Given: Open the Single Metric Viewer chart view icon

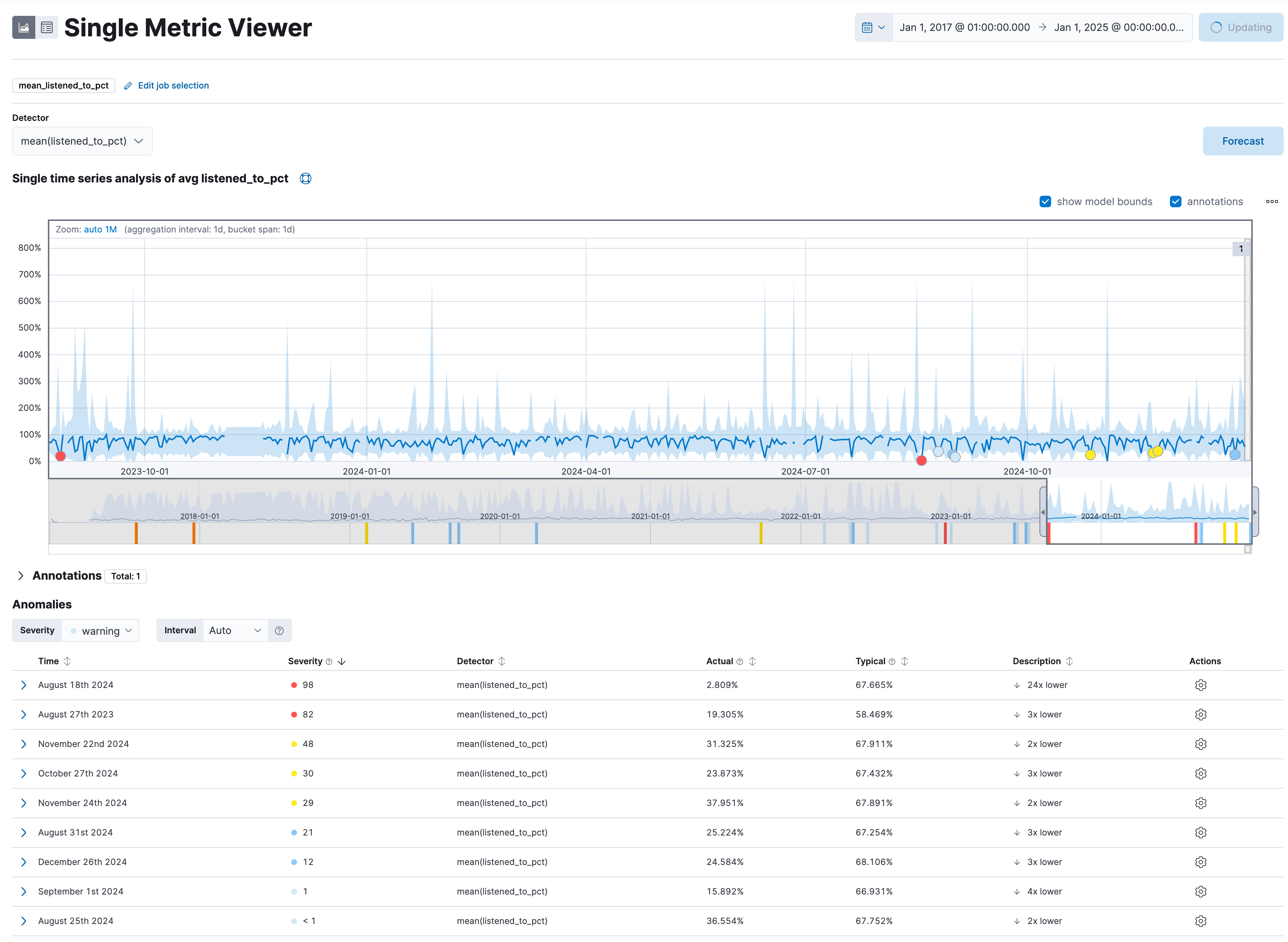Looking at the screenshot, I should [23, 27].
